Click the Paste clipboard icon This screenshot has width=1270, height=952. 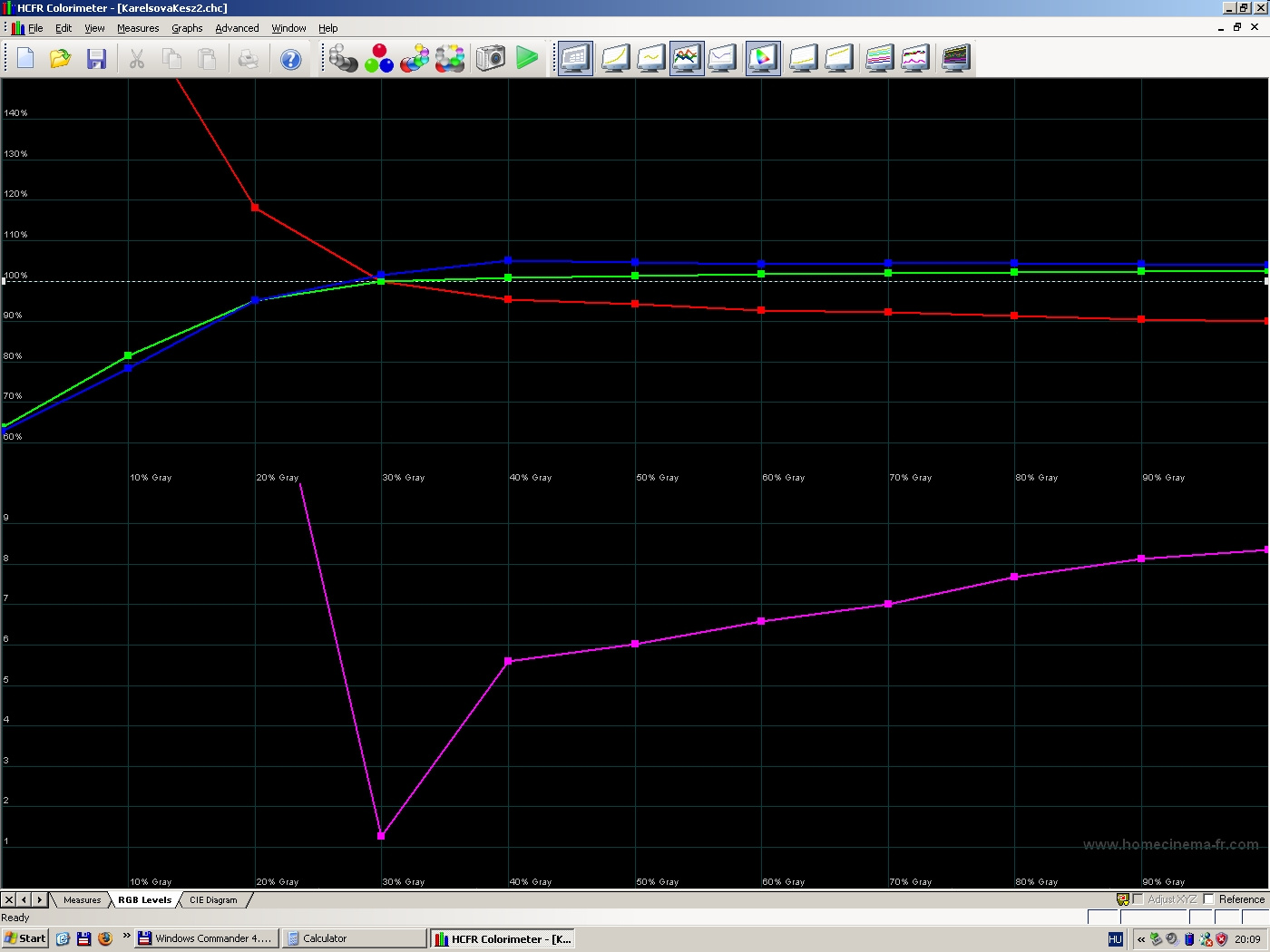(208, 59)
